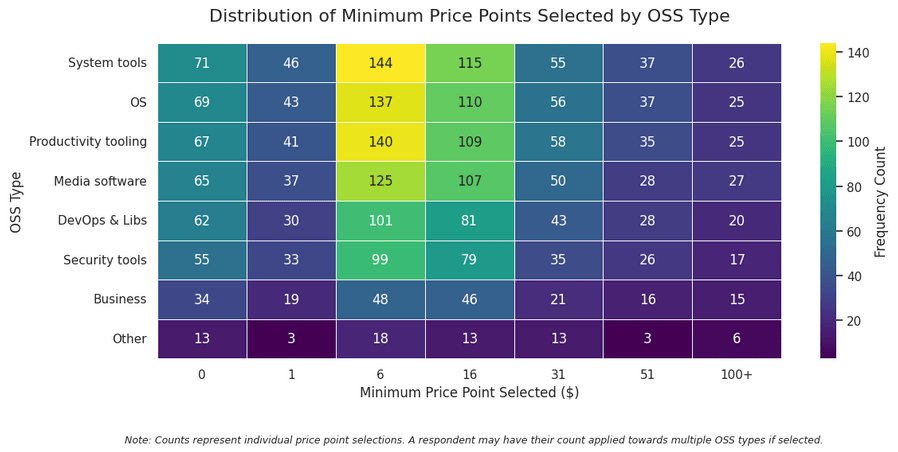
Task: Click the 'Minimum Price Point Selected ($)' axis title
Action: point(469,393)
